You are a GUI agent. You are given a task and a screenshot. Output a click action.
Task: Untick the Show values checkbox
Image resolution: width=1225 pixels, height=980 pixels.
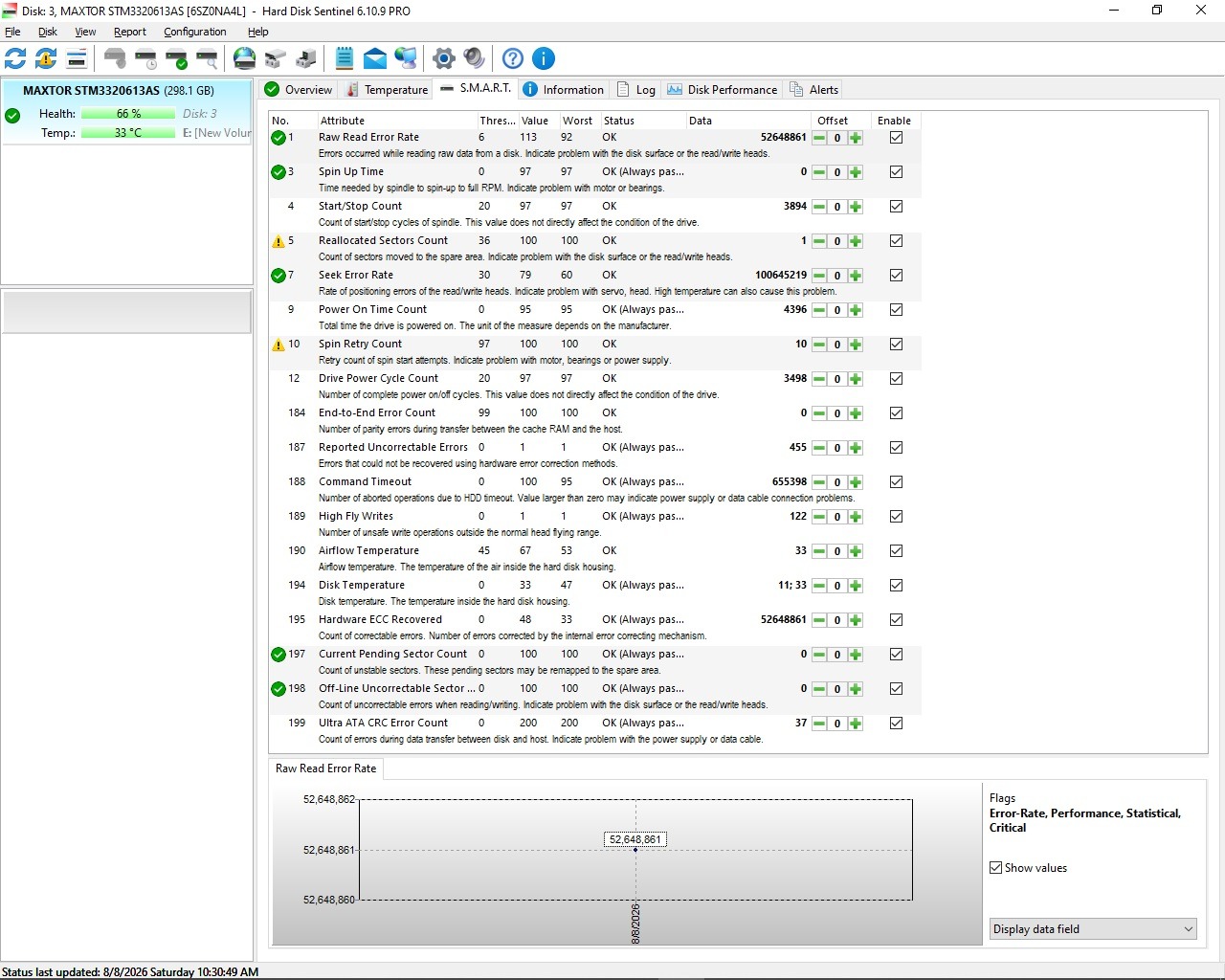[x=996, y=868]
